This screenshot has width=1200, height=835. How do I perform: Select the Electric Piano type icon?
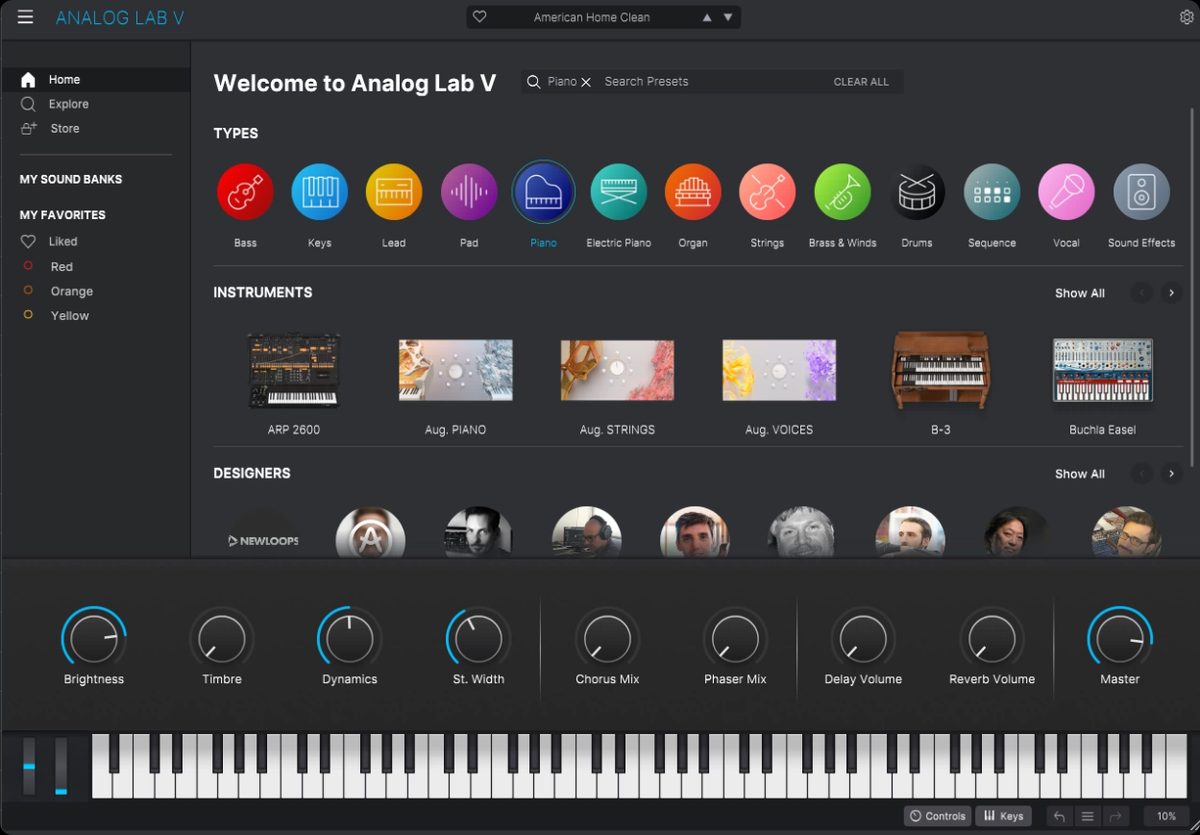[x=618, y=192]
